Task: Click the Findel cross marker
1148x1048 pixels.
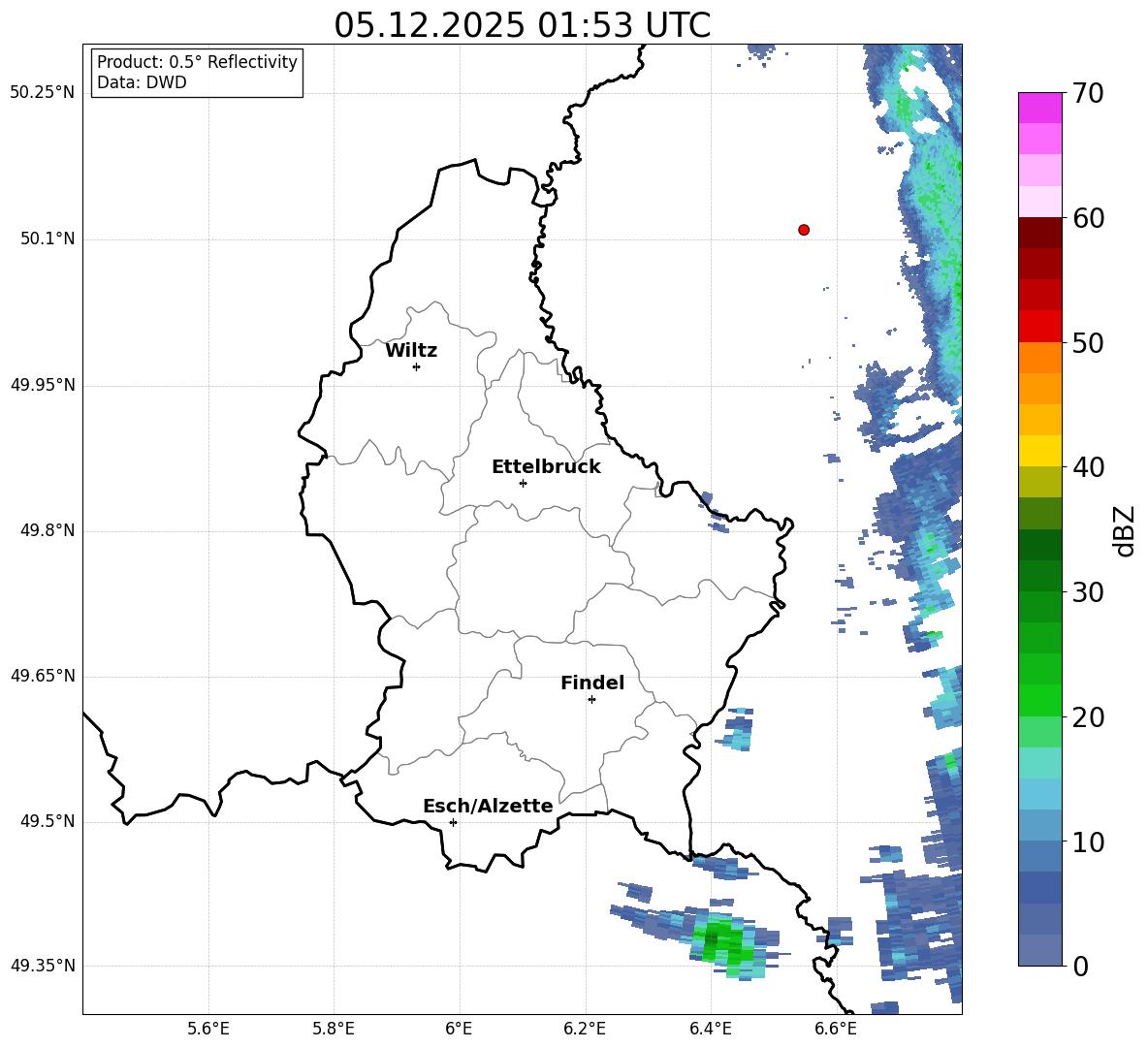Action: point(591,700)
